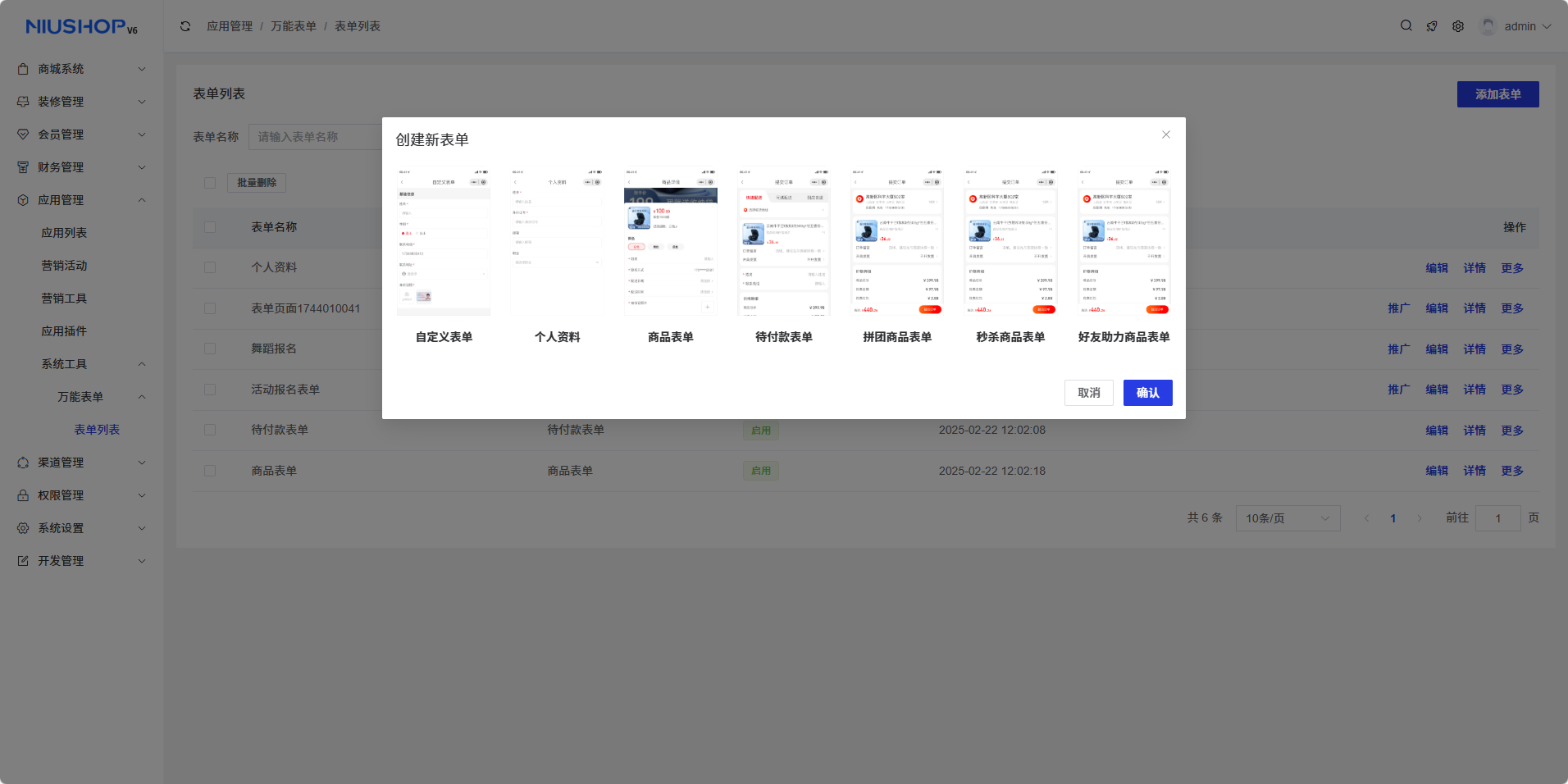Screen dimensions: 1568x784
Task: Open the search icon in header
Action: [x=1406, y=26]
